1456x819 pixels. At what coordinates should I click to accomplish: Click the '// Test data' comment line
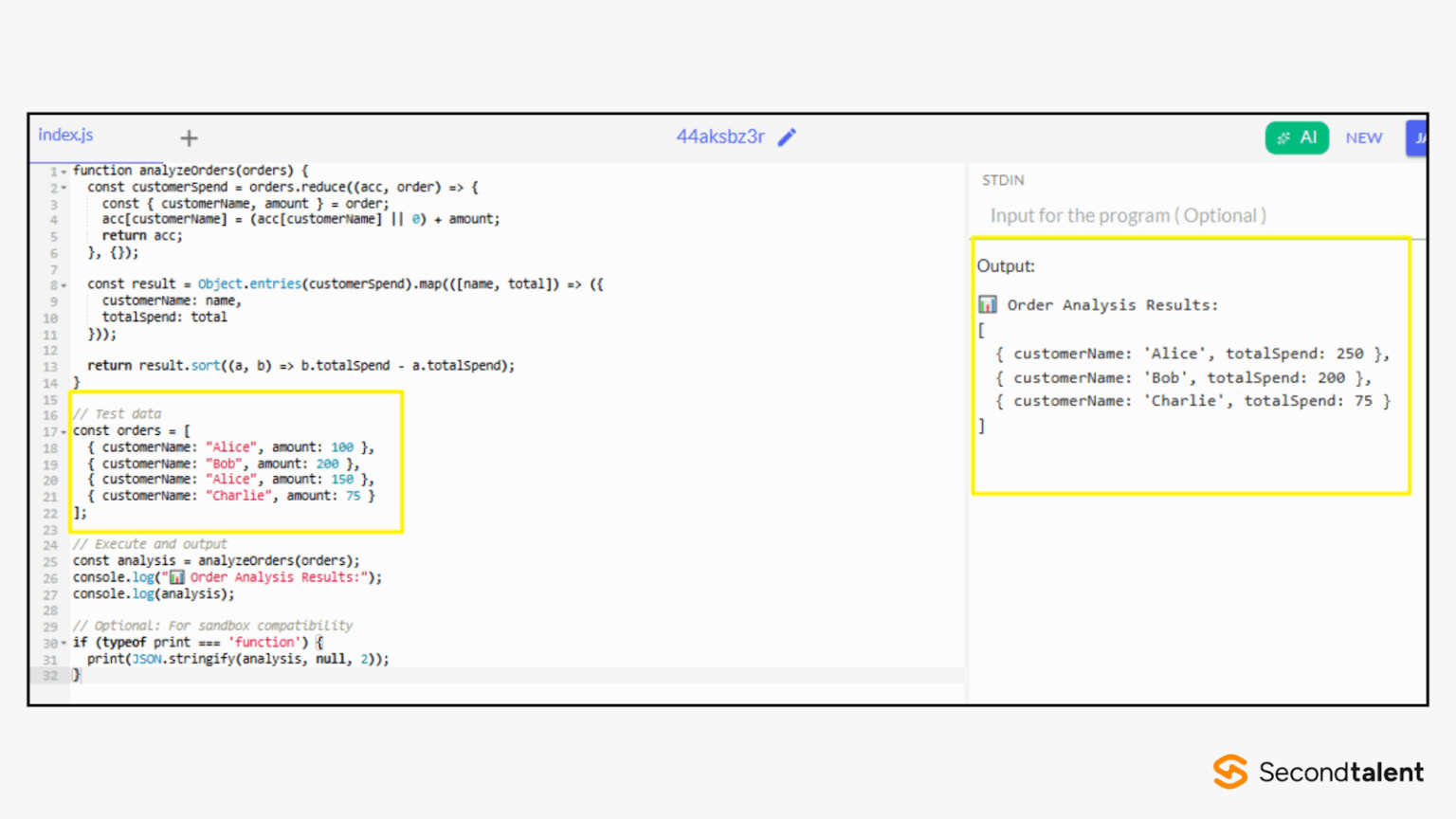point(118,414)
